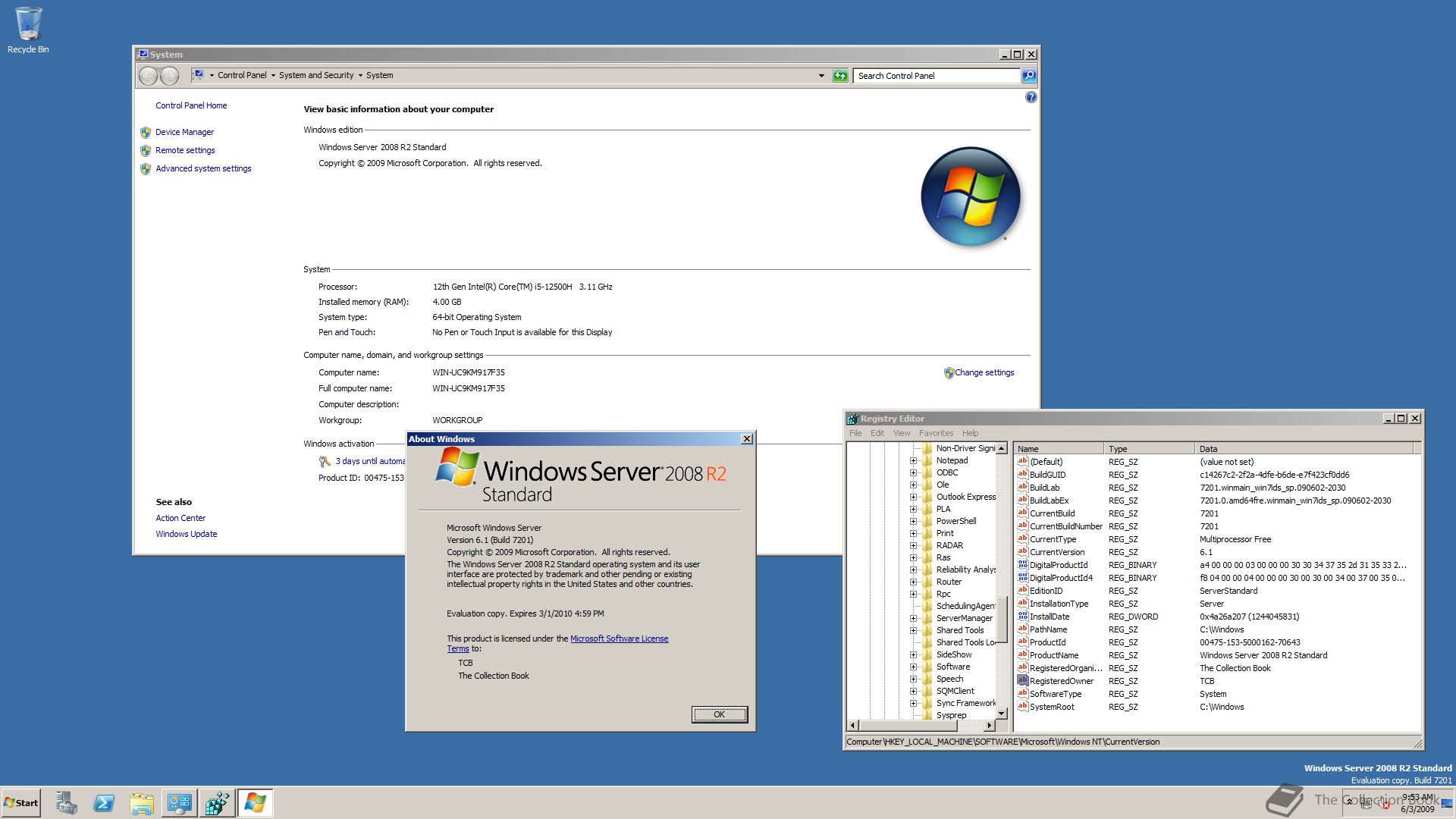
Task: Open Windows Explorer folder taskbar icon
Action: [142, 803]
